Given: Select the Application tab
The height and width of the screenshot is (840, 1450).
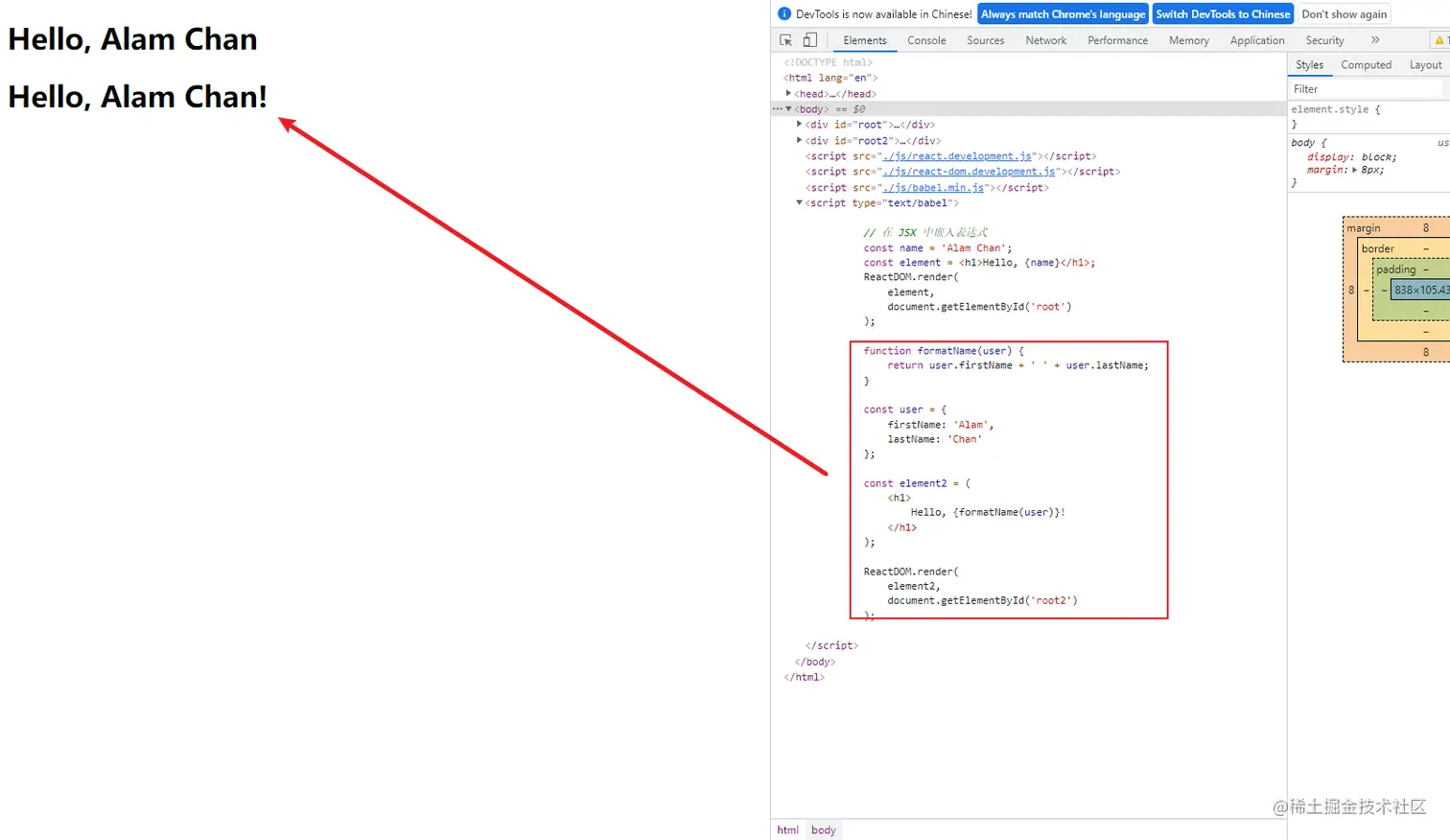Looking at the screenshot, I should click(1257, 40).
